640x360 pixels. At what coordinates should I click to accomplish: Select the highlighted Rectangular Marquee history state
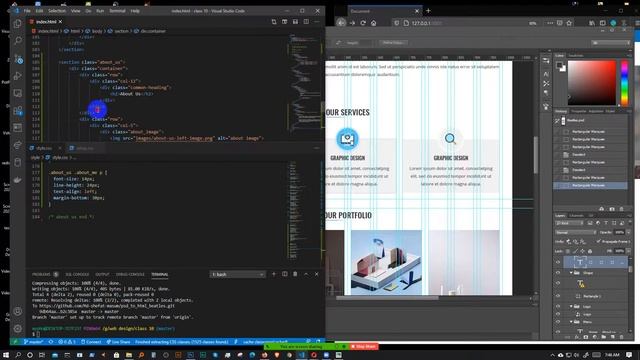(x=591, y=185)
